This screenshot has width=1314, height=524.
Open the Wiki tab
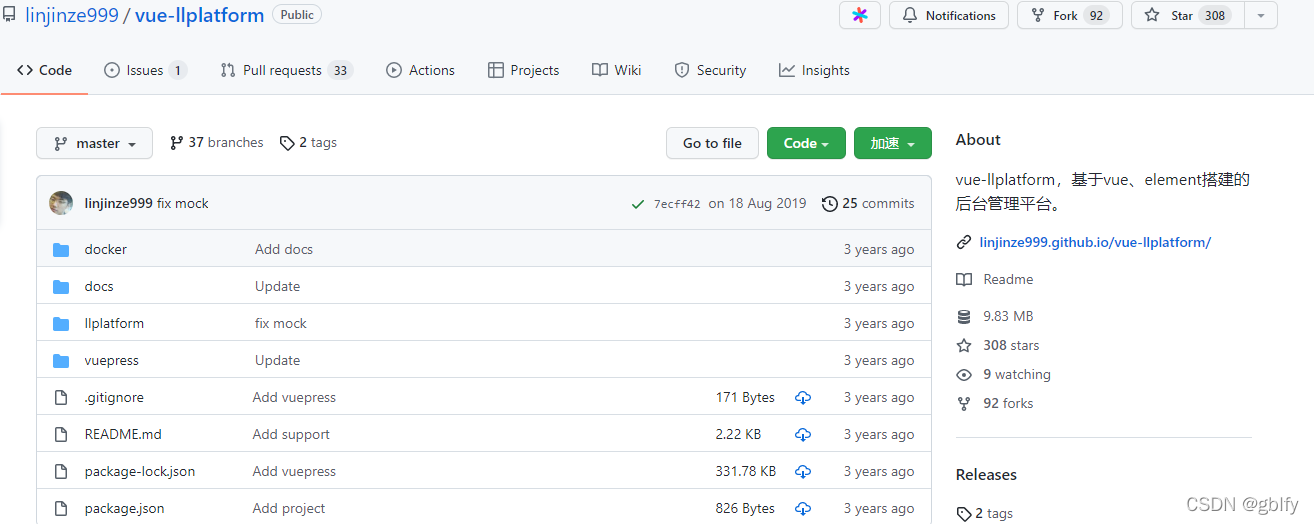pos(616,70)
